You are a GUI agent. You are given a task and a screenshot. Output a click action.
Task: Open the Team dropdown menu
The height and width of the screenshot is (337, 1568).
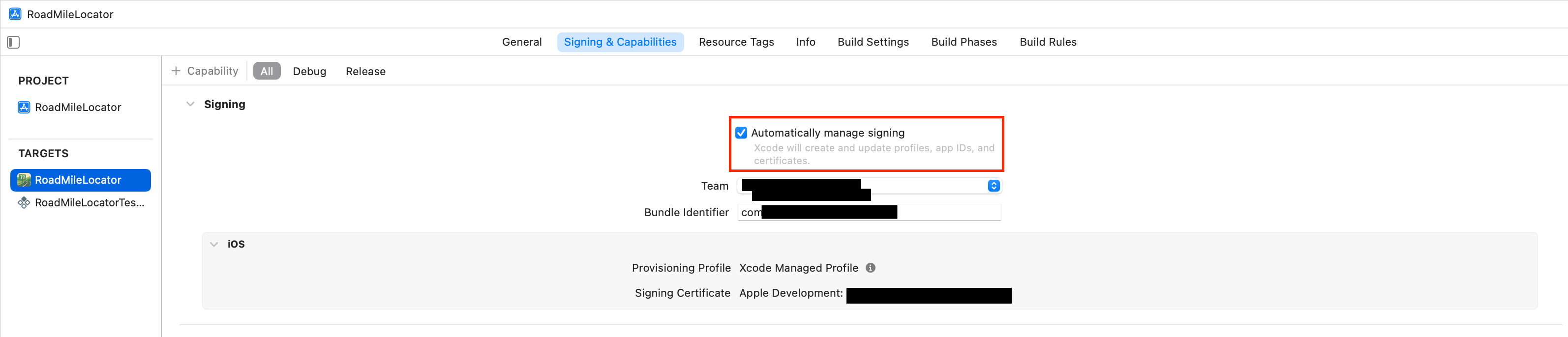pyautogui.click(x=994, y=186)
